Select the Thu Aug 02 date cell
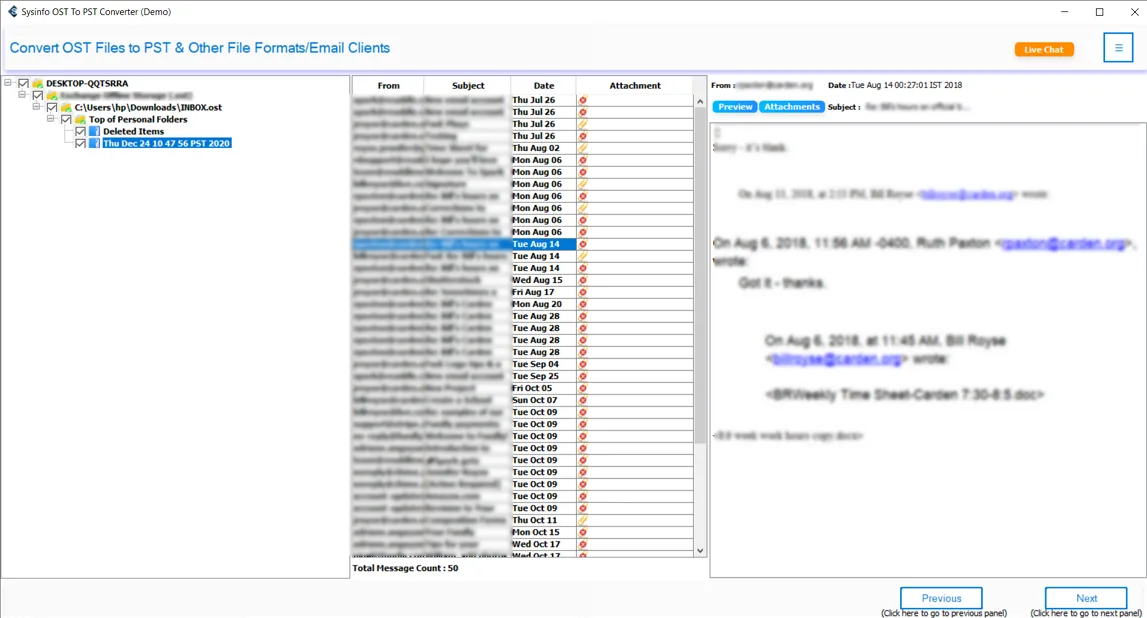 pyautogui.click(x=543, y=148)
